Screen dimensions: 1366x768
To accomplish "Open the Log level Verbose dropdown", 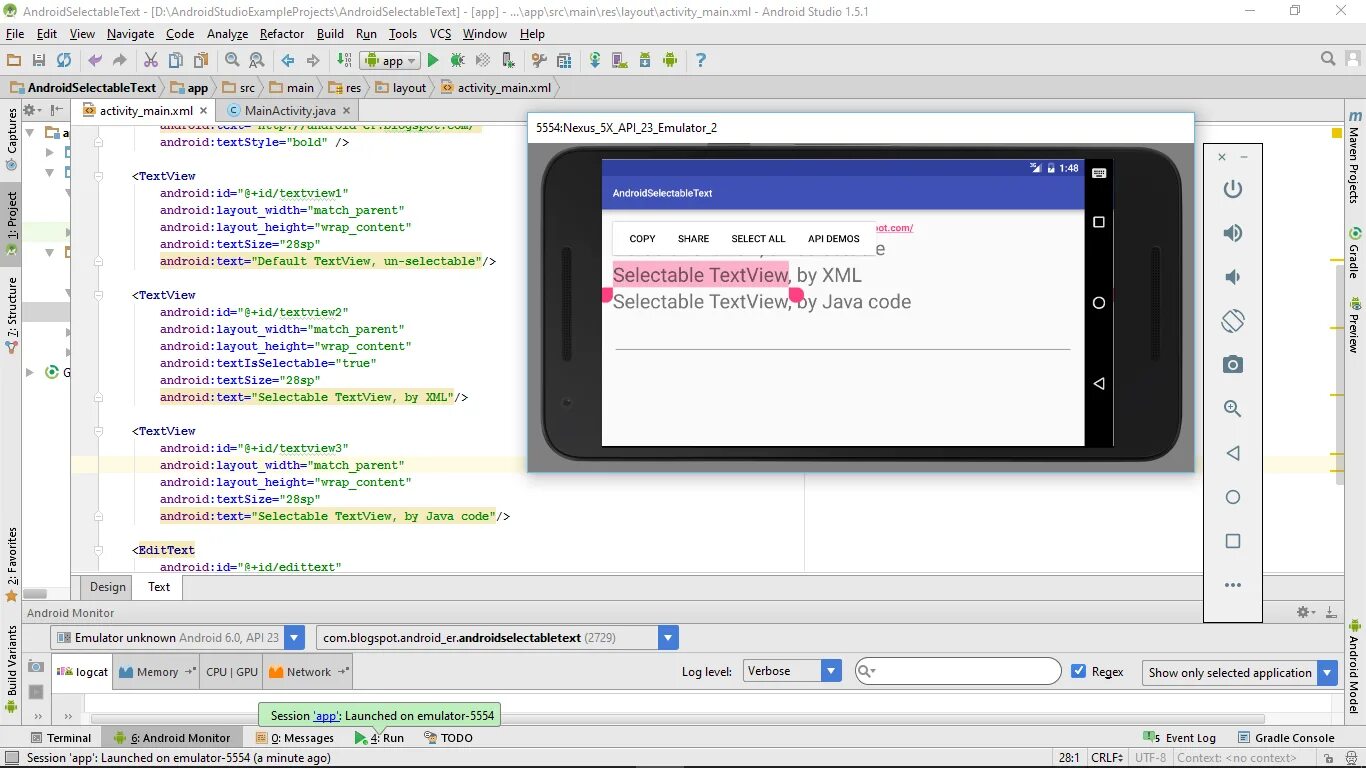I will tap(792, 671).
